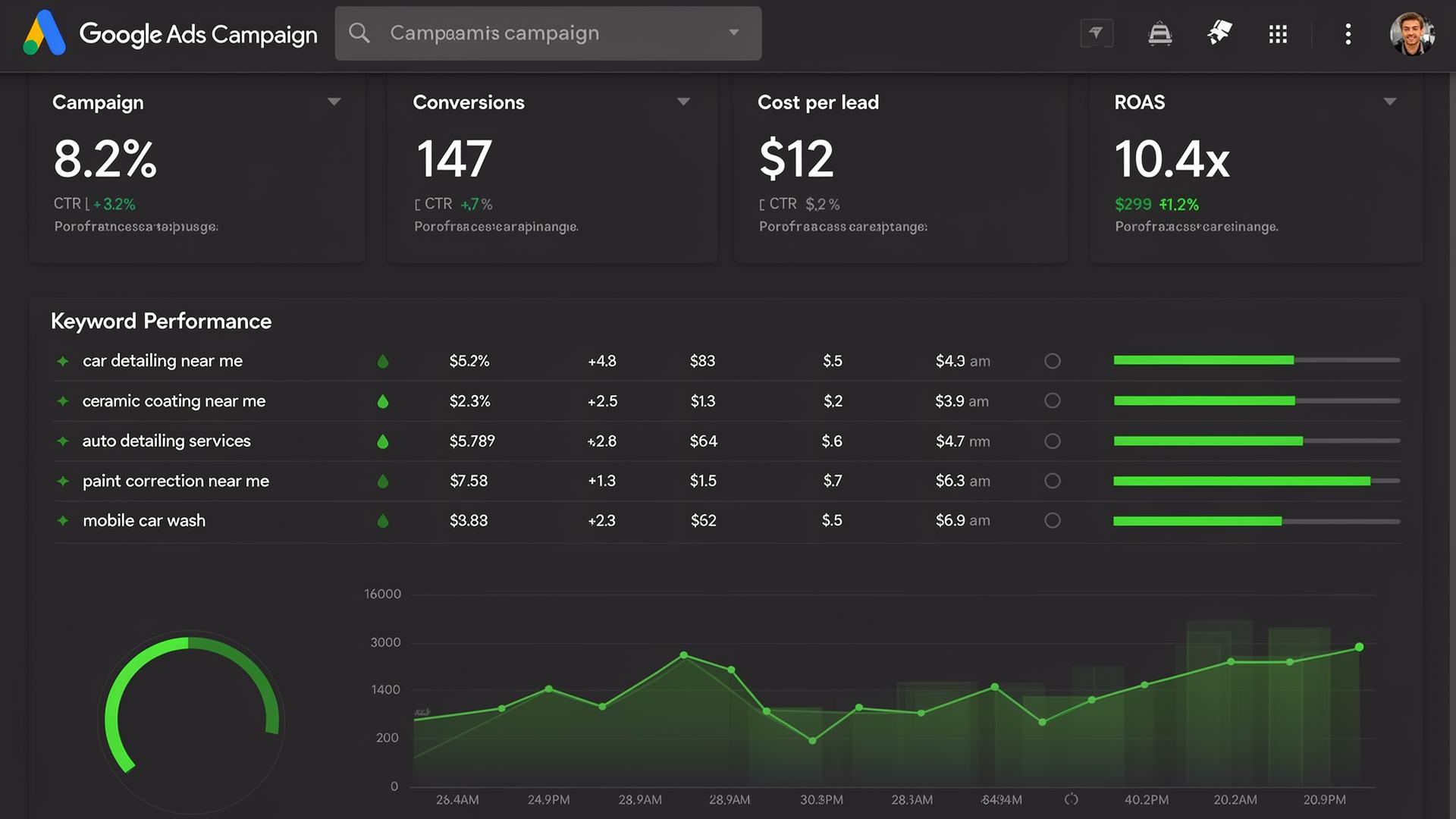
Task: Click green drop icon in mobile car wash row
Action: click(x=383, y=520)
